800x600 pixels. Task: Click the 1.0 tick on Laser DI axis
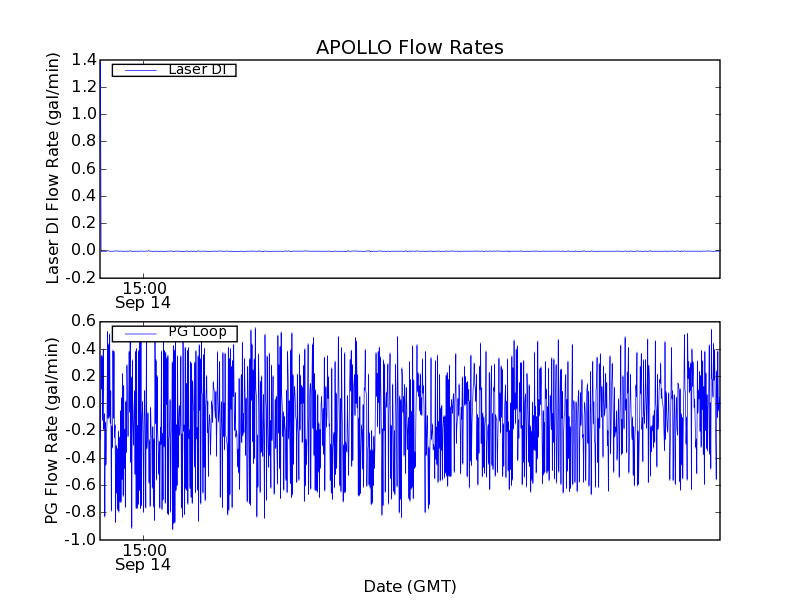coord(84,114)
